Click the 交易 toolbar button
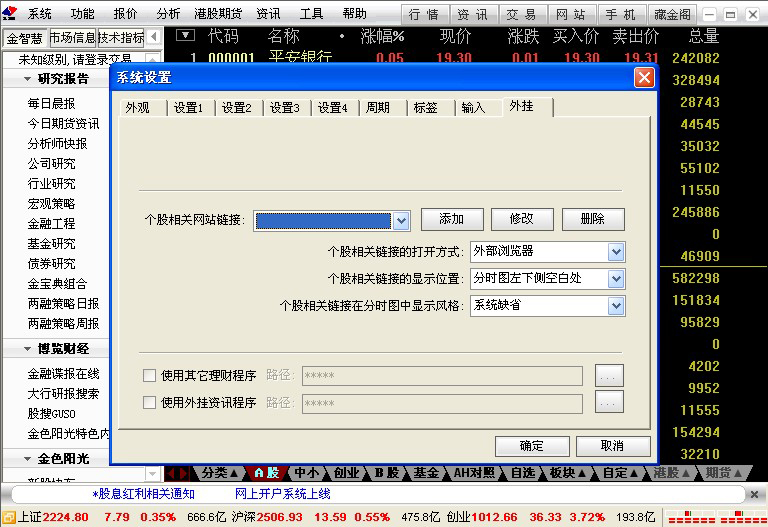768x527 pixels. [522, 15]
